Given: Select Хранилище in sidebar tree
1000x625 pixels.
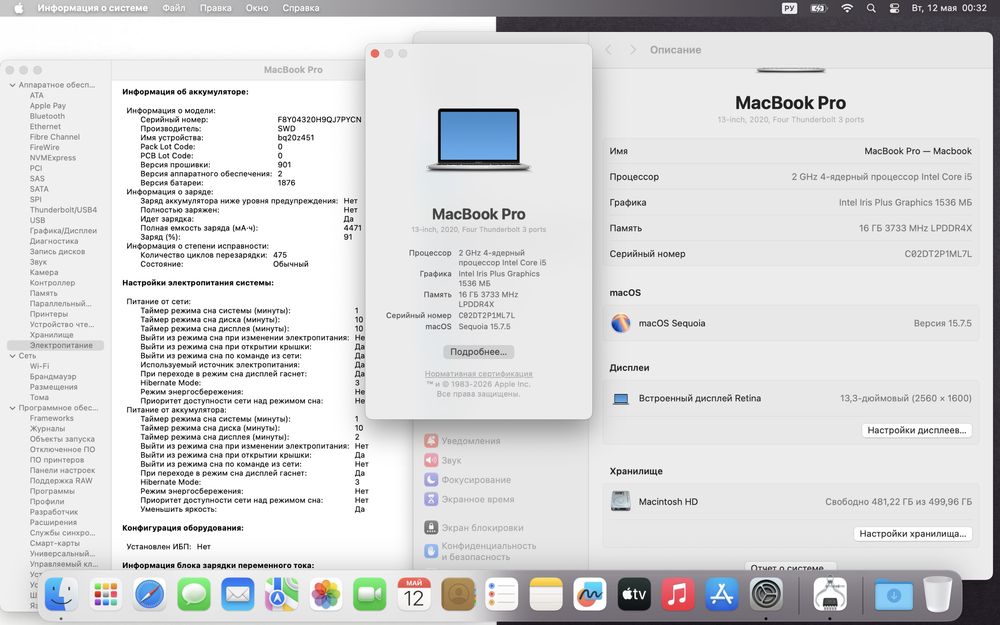Looking at the screenshot, I should tap(51, 335).
